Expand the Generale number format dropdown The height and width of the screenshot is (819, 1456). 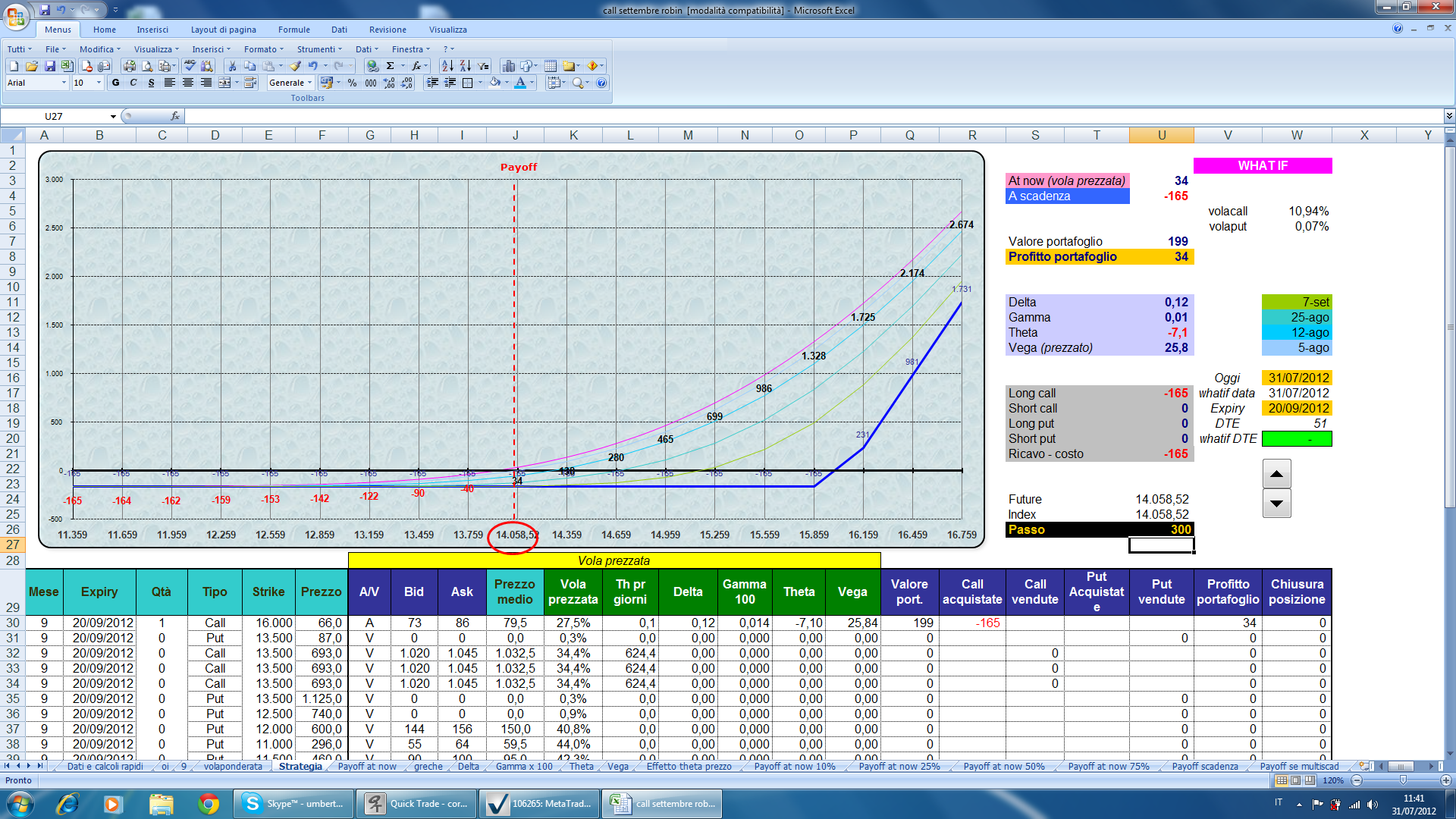pyautogui.click(x=310, y=83)
